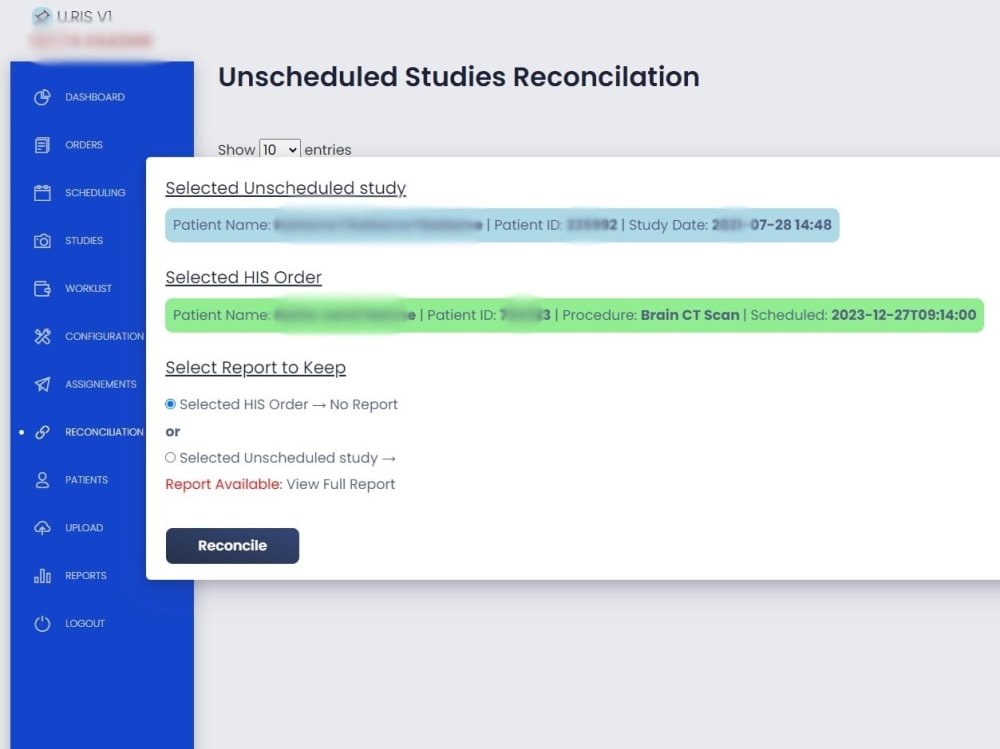Go to the Reconciliation section
Viewport: 1000px width, 749px height.
[42, 431]
